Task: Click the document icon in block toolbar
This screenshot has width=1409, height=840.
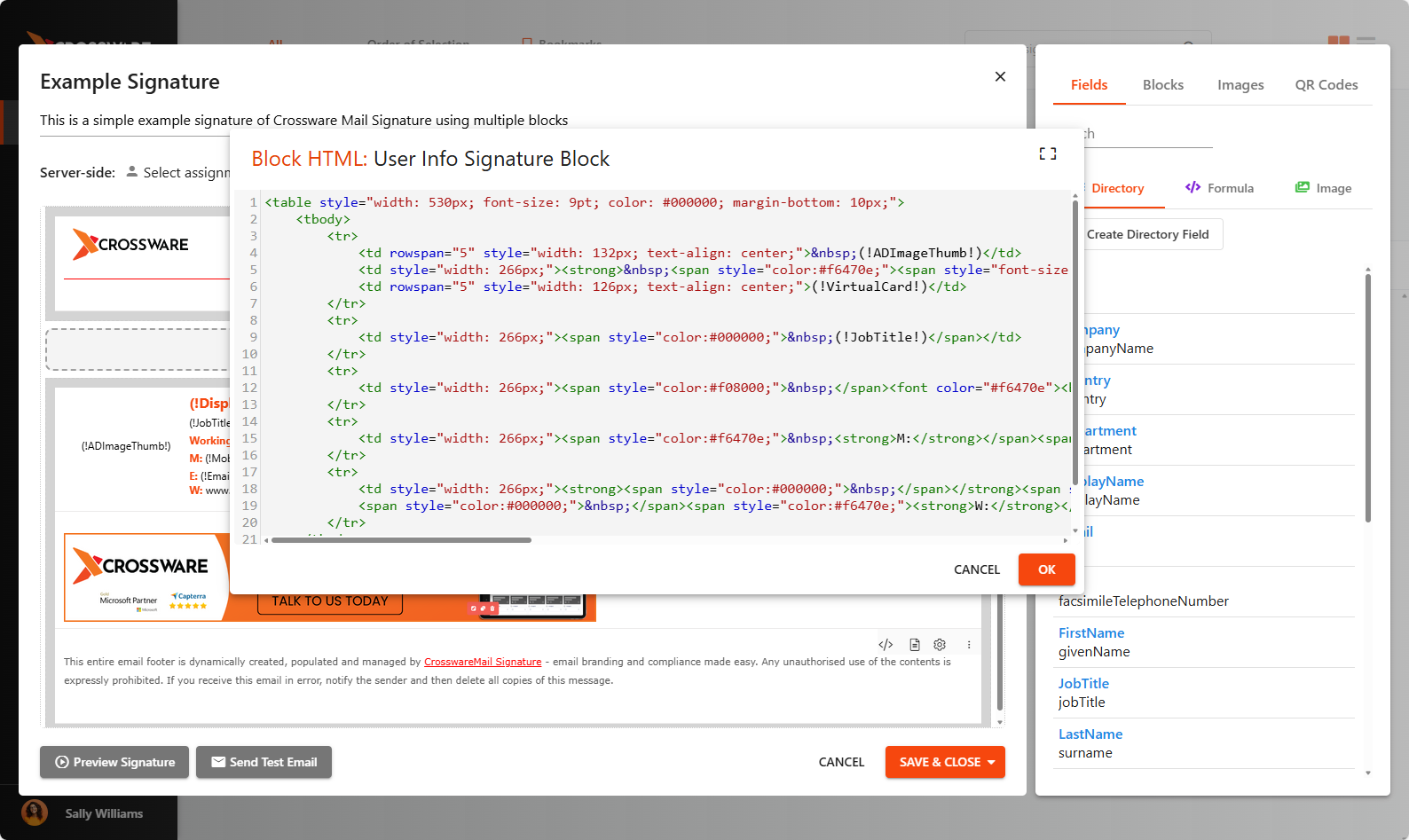Action: (x=914, y=645)
